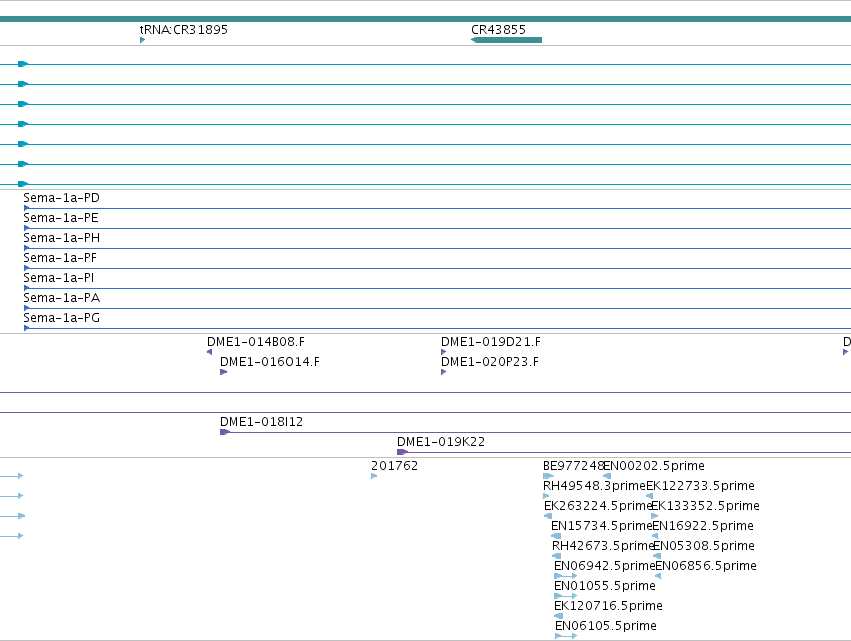The image size is (851, 641).
Task: Select the EN01055.5prime EST label
Action: click(605, 587)
